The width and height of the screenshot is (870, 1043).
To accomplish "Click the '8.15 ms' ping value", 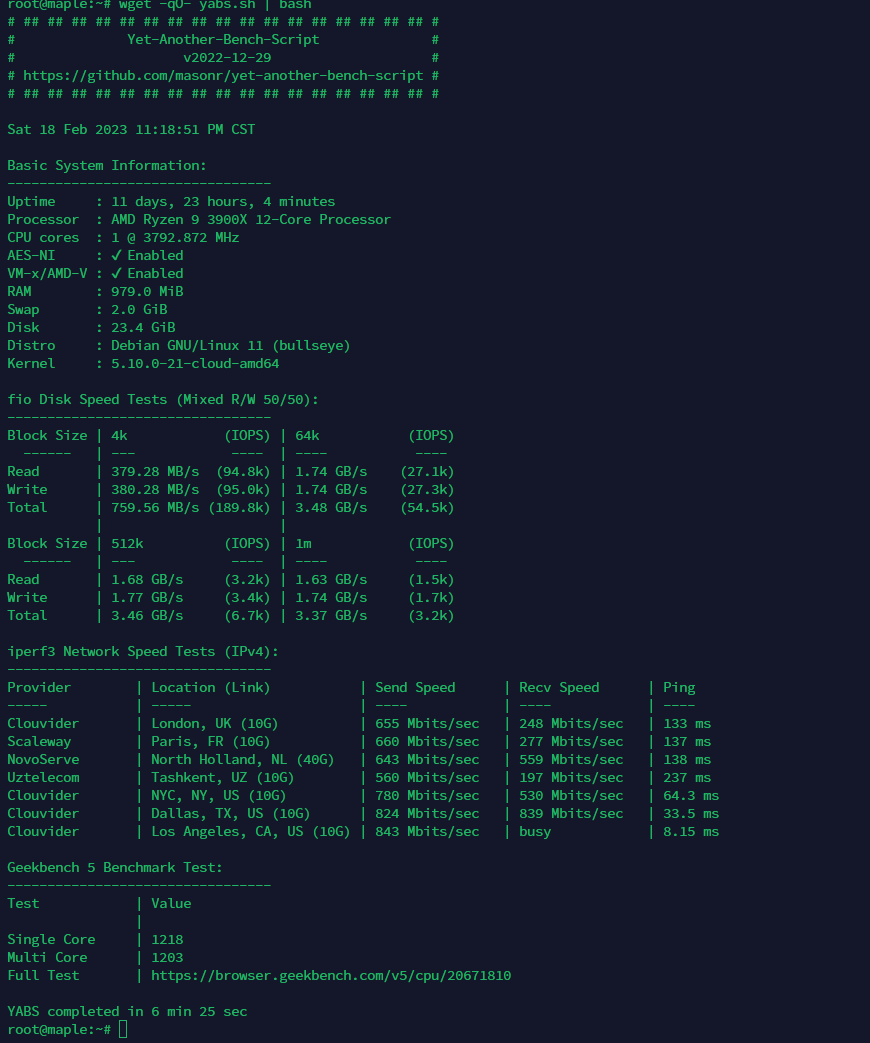I will [x=691, y=831].
